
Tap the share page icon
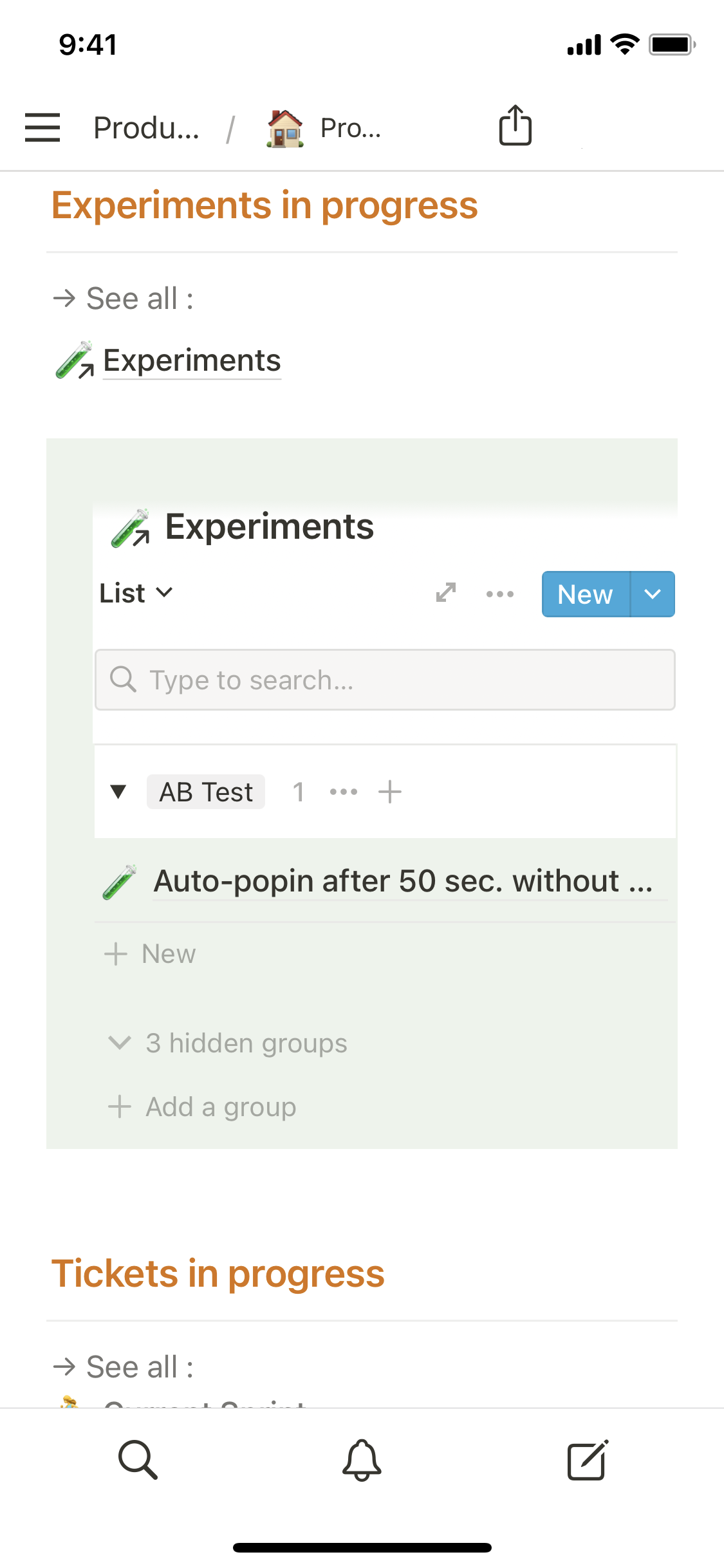click(515, 126)
